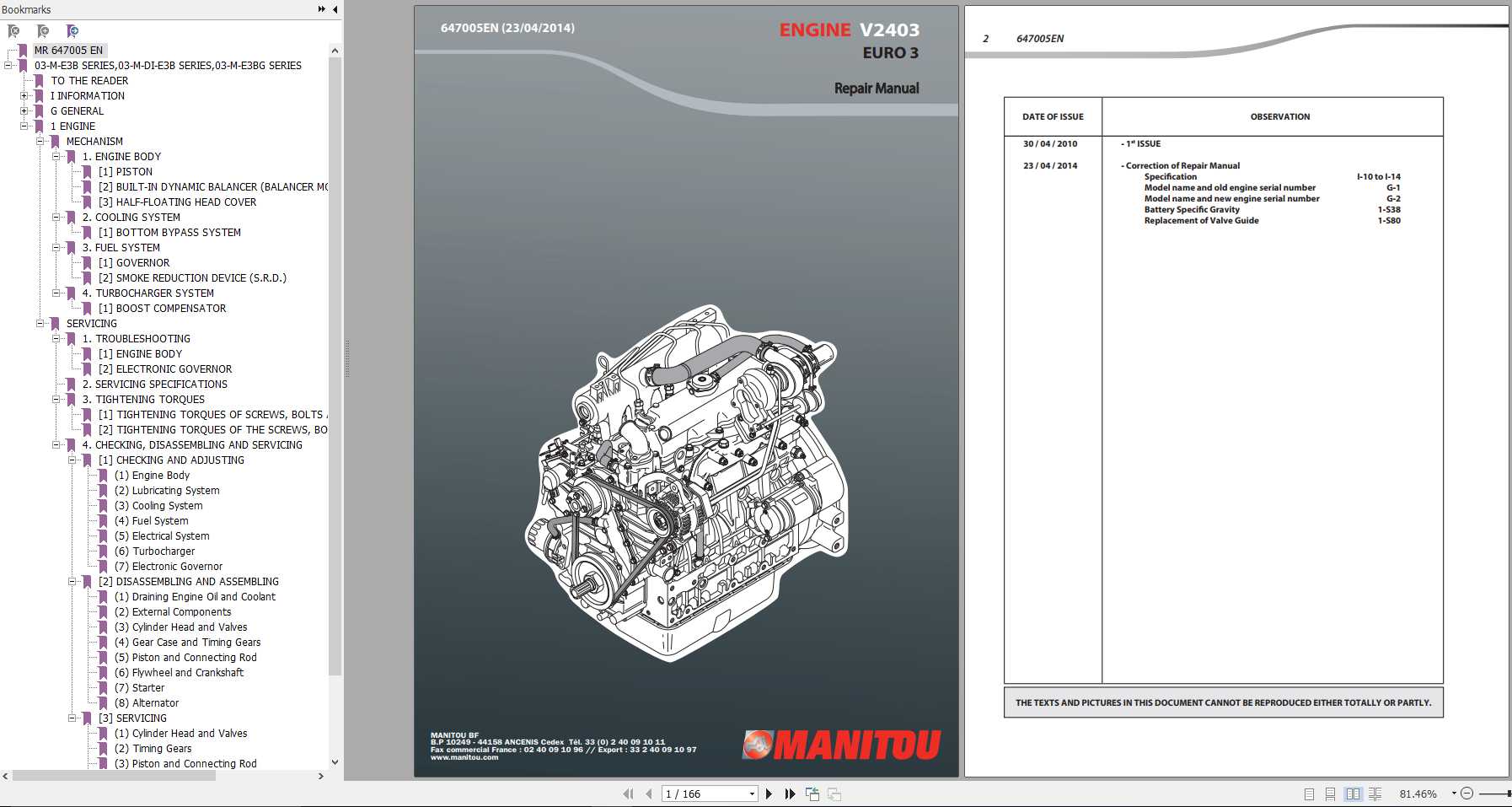Collapse the 1. TROUBLESHOOTING node
The width and height of the screenshot is (1512, 807).
56,338
